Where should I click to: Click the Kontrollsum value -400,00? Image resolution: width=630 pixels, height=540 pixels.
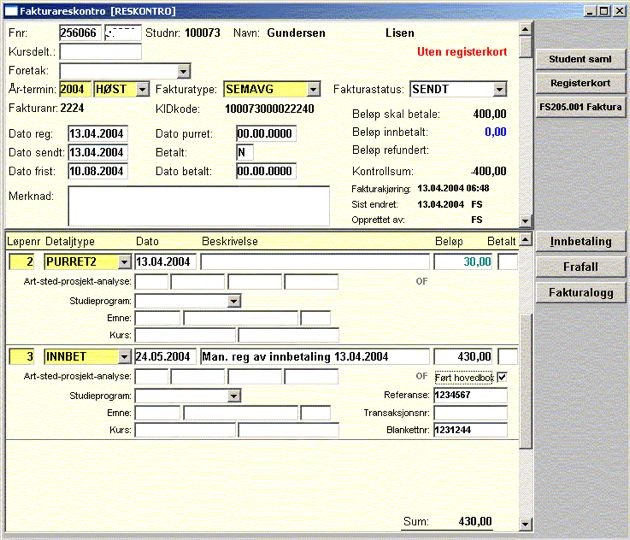pyautogui.click(x=489, y=171)
